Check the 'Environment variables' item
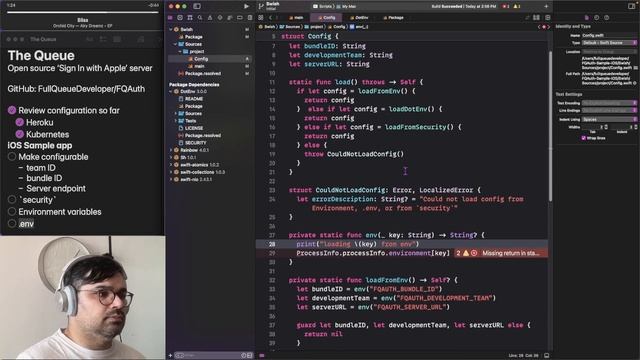The width and height of the screenshot is (640, 360). 12,211
